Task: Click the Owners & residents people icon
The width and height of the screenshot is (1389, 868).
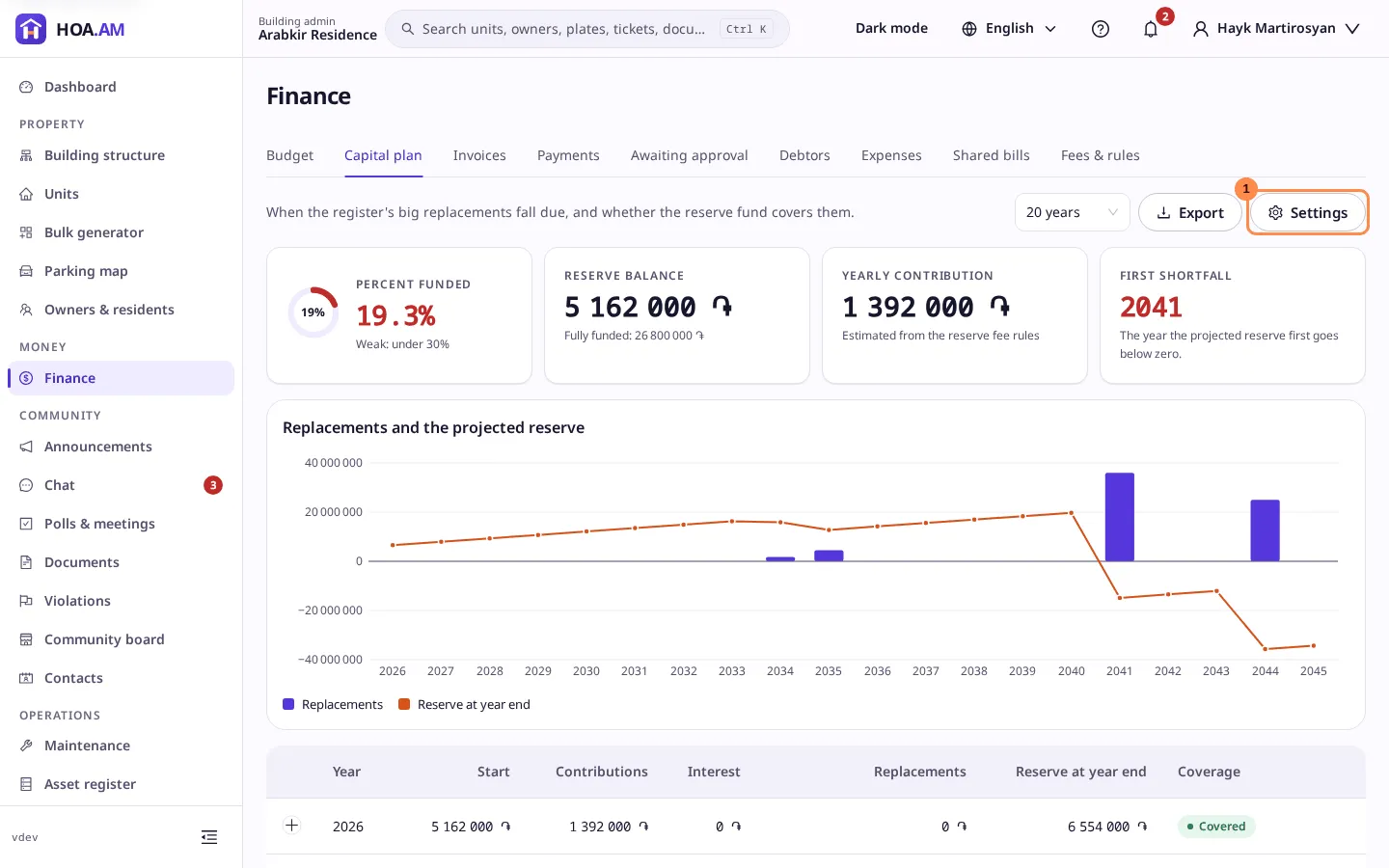Action: click(26, 310)
